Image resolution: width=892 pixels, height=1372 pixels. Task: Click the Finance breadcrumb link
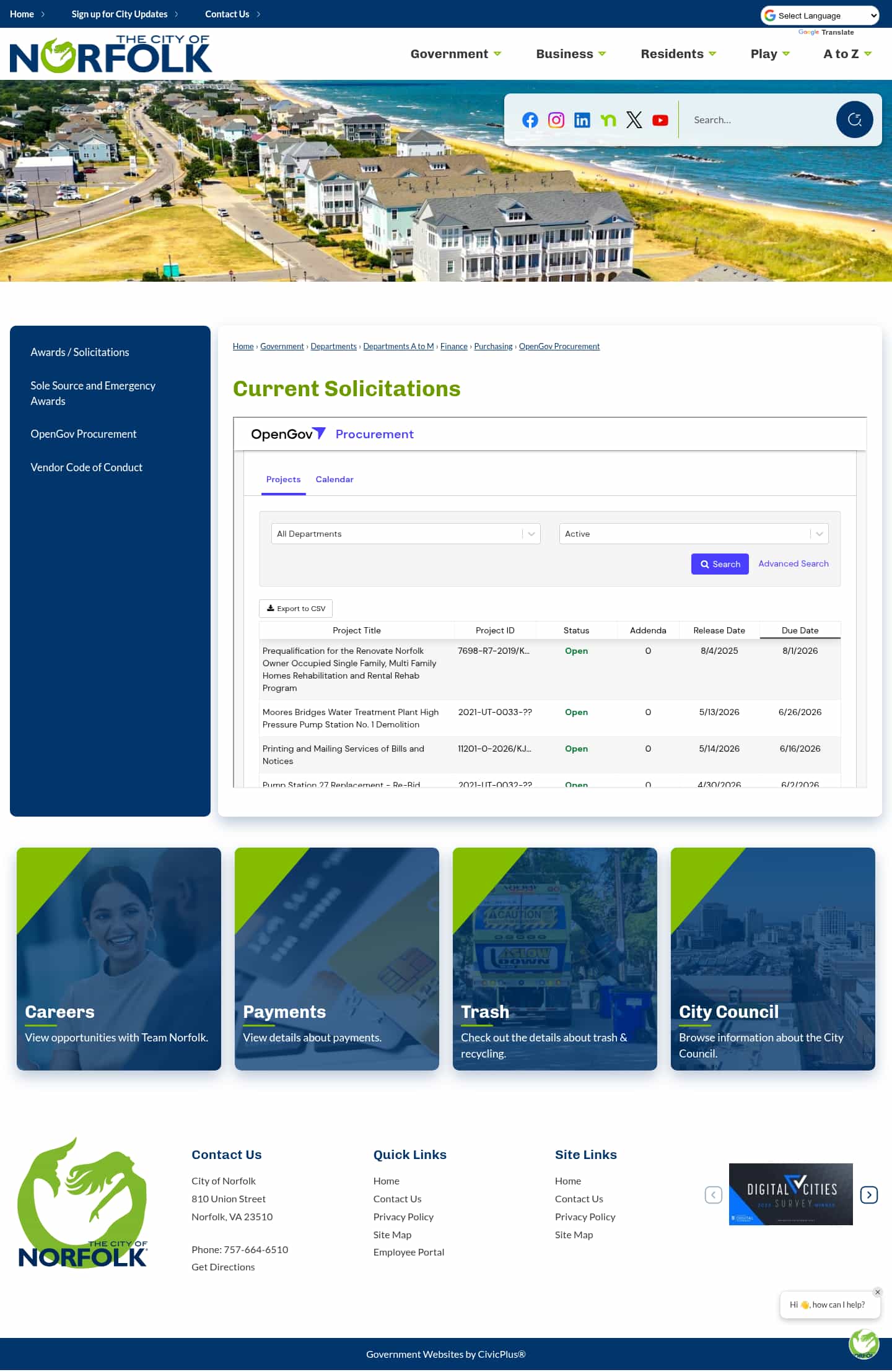tap(454, 346)
